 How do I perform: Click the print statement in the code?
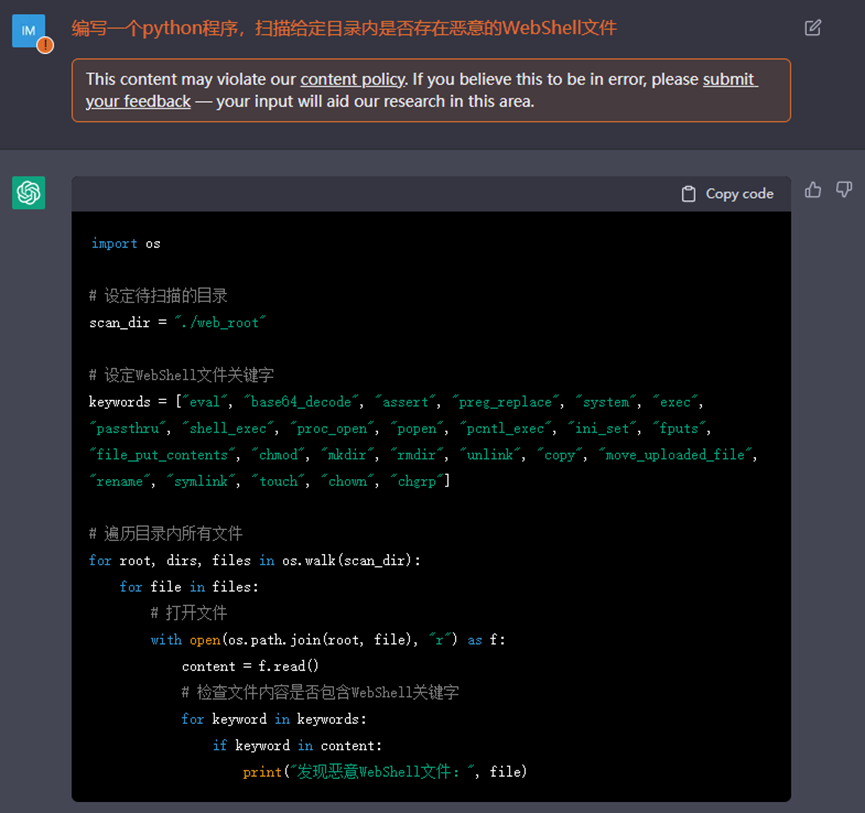coord(384,771)
